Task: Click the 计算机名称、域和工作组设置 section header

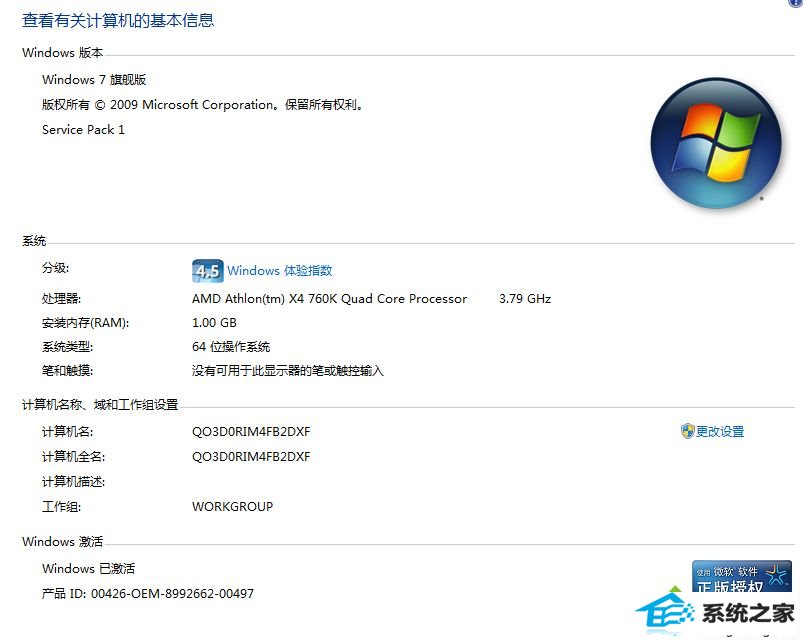Action: pos(100,404)
